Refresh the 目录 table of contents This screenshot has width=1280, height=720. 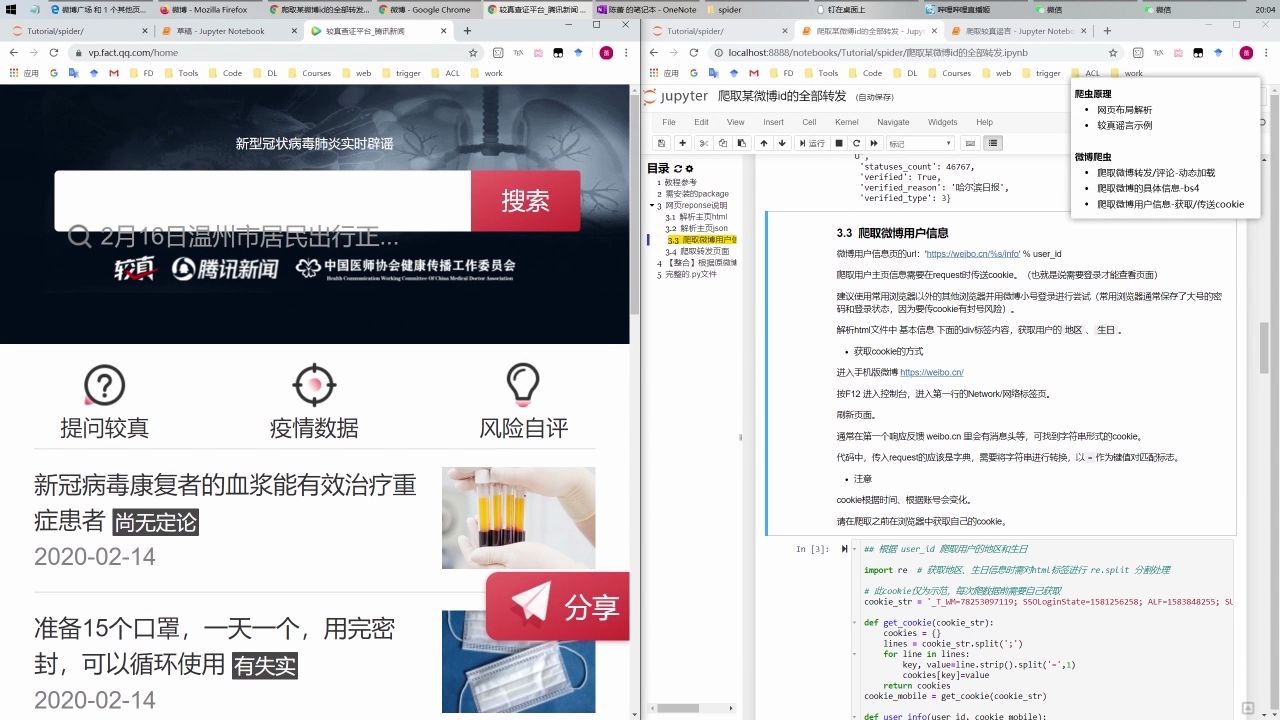click(x=678, y=169)
